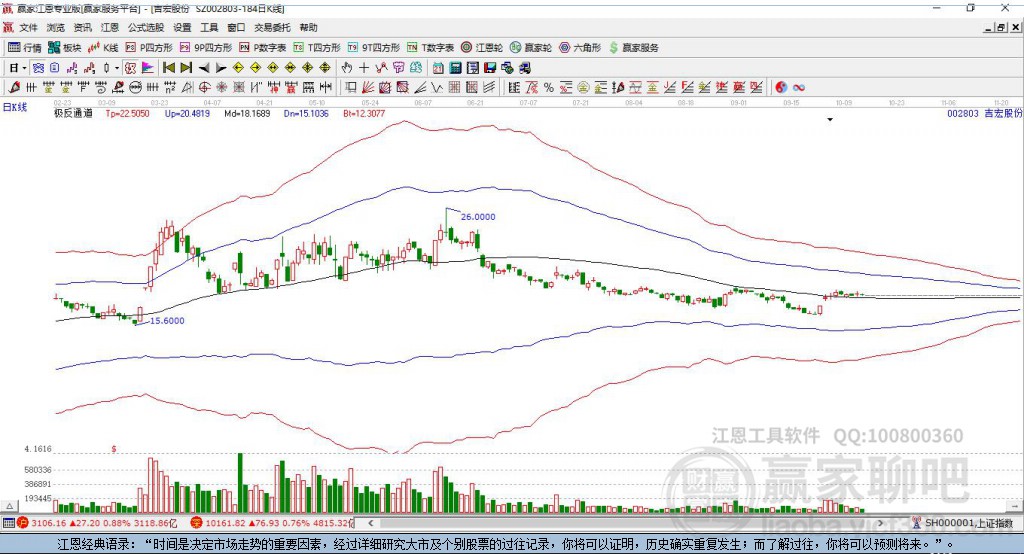Open 赢家服务 with dollar sign icon

[x=634, y=48]
